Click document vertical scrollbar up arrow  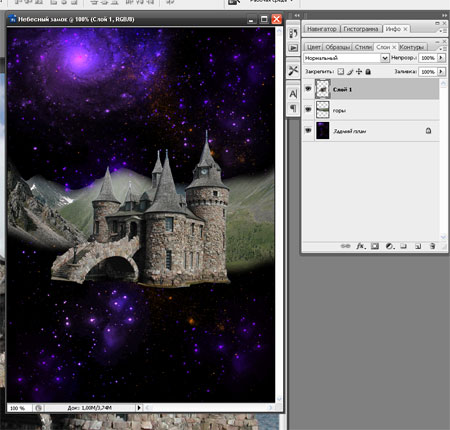point(279,31)
